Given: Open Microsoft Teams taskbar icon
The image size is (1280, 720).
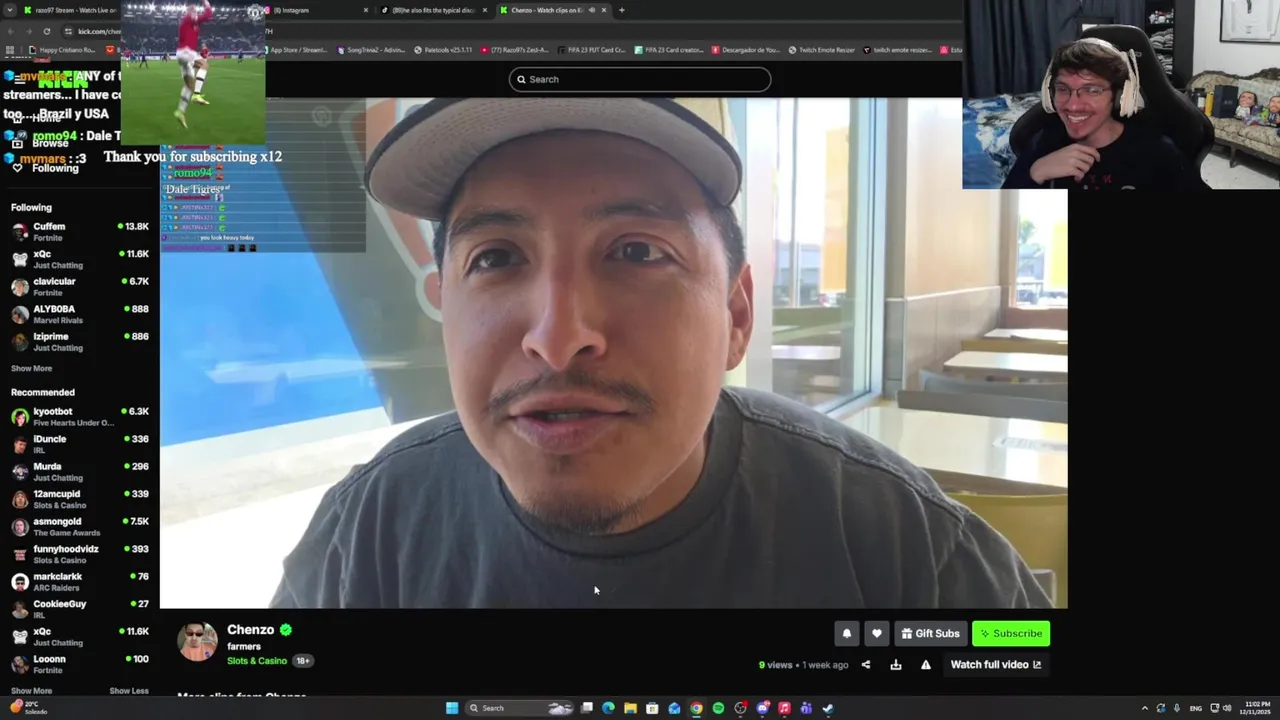Looking at the screenshot, I should click(x=806, y=708).
